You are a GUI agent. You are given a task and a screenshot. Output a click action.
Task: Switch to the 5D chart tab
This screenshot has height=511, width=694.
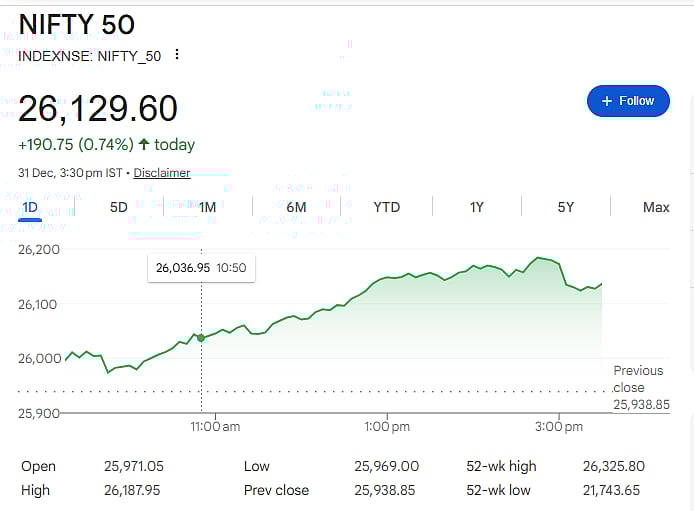(x=118, y=207)
